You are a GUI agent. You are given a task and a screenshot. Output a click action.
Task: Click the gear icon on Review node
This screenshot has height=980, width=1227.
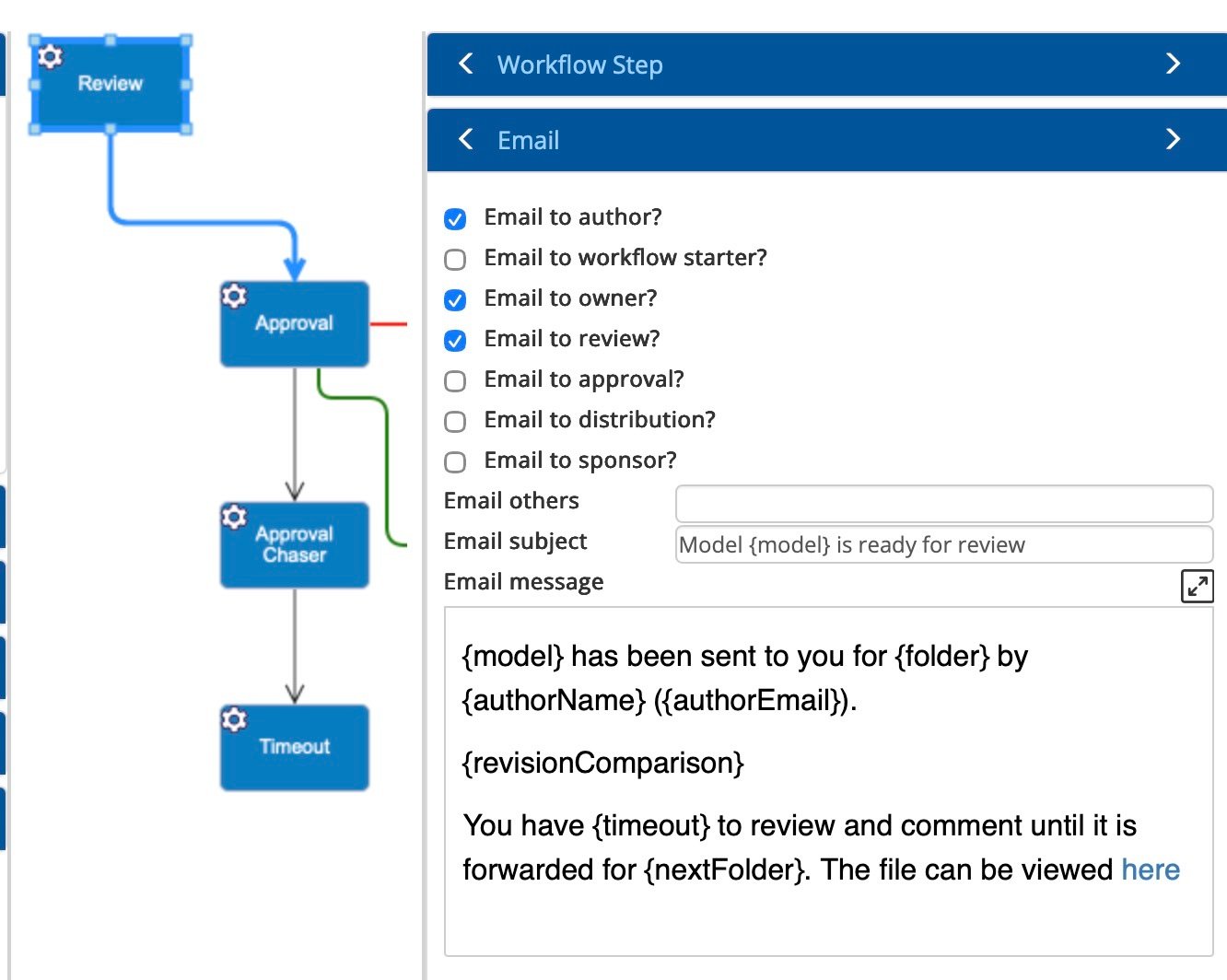(x=50, y=57)
